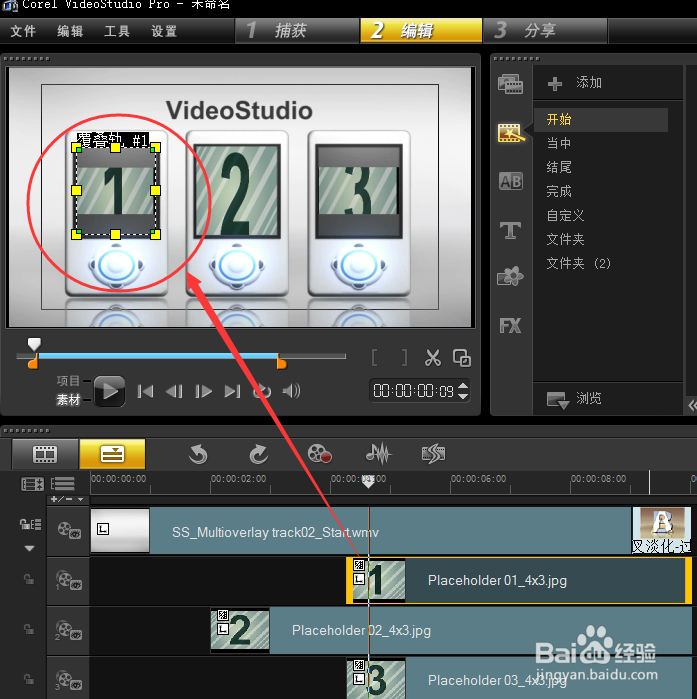Toggle lock on overlay track 2

[29, 629]
